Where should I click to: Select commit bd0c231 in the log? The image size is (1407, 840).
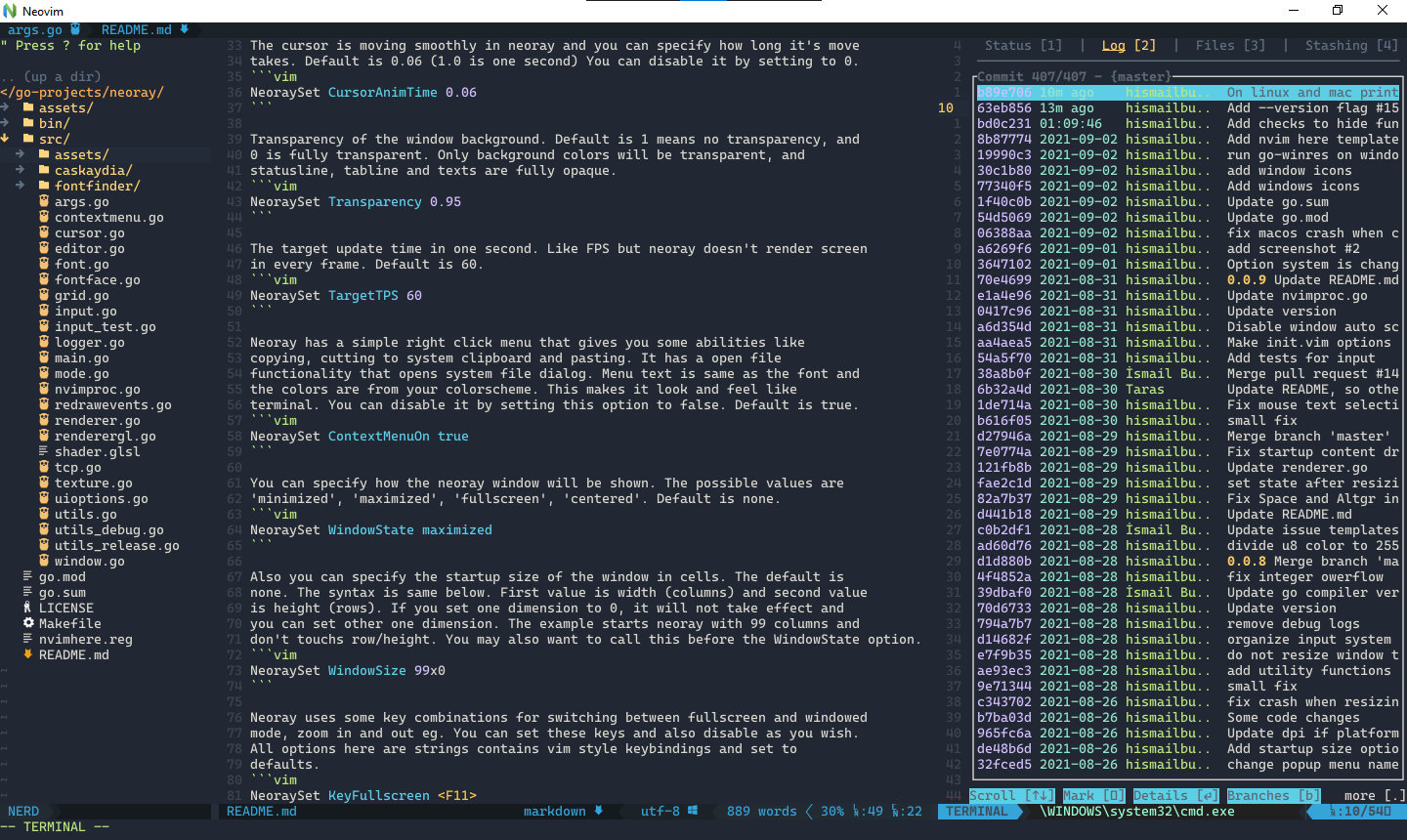[x=1188, y=123]
